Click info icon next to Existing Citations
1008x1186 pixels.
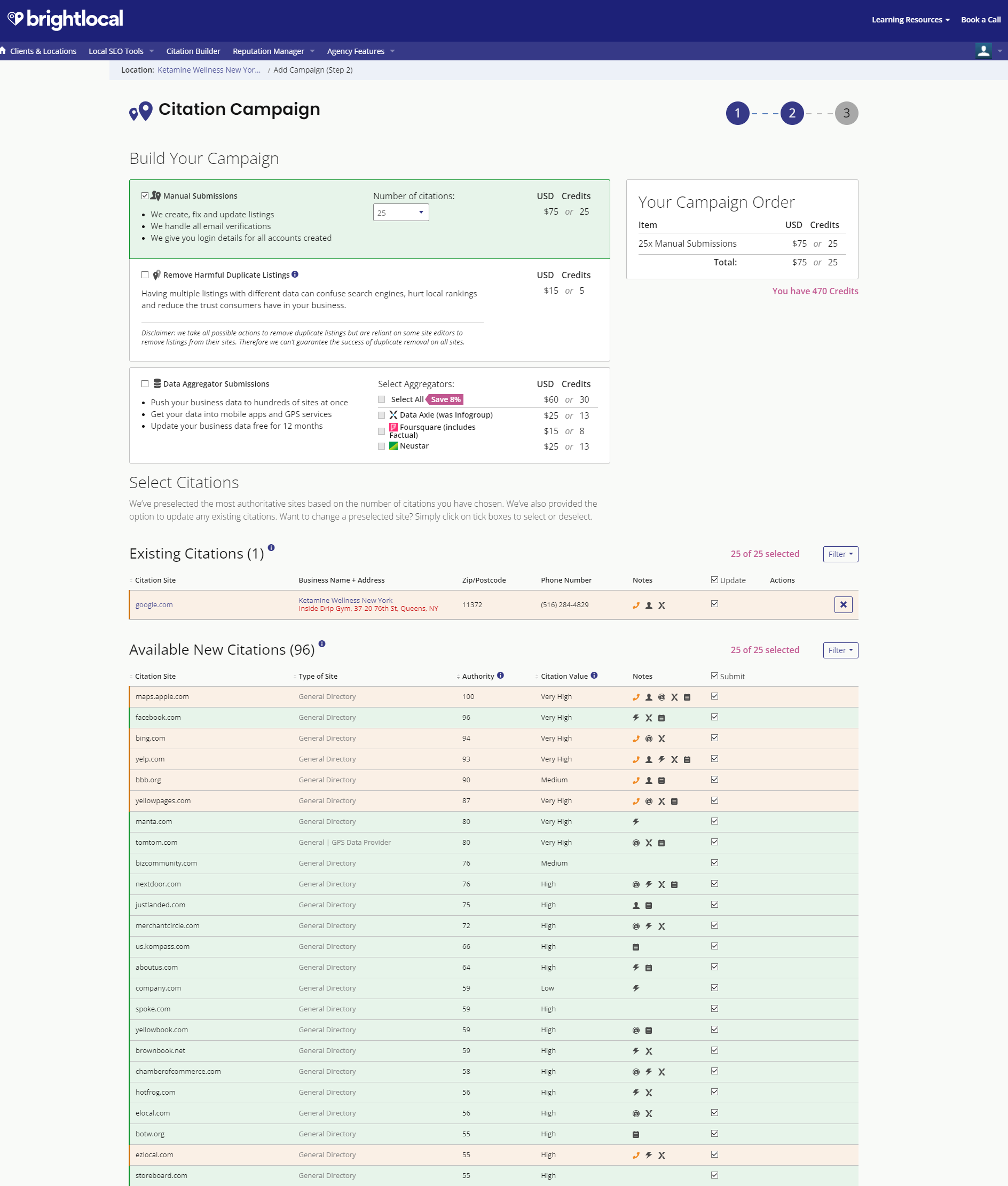[271, 547]
